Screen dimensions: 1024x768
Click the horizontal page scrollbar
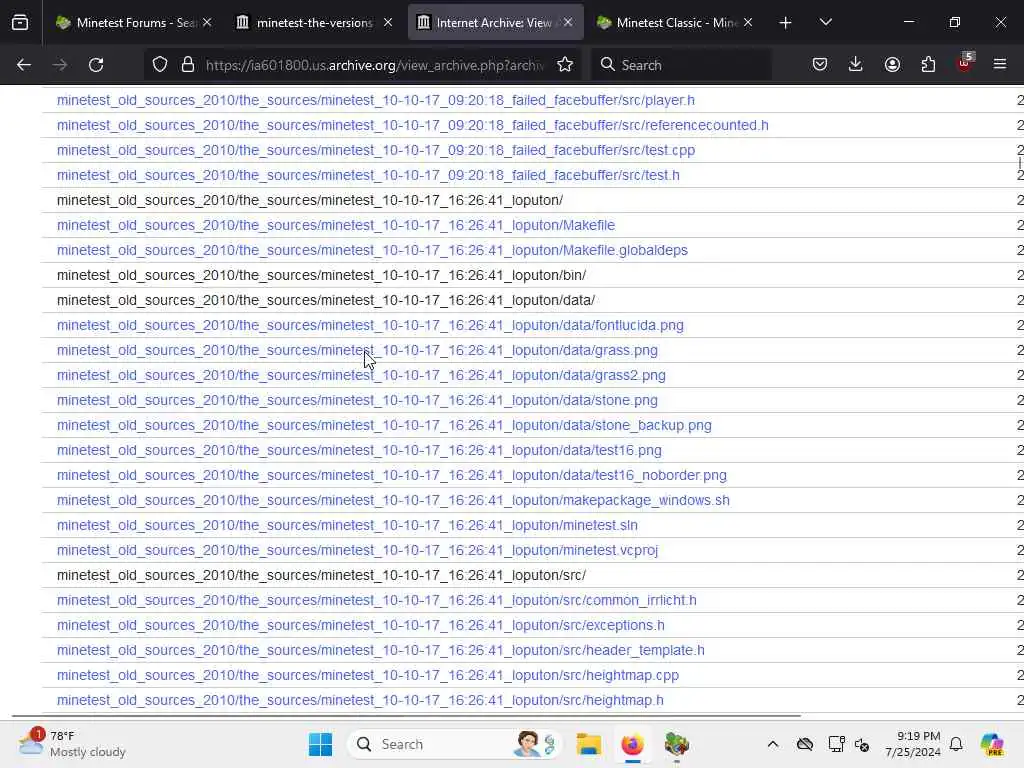406,716
